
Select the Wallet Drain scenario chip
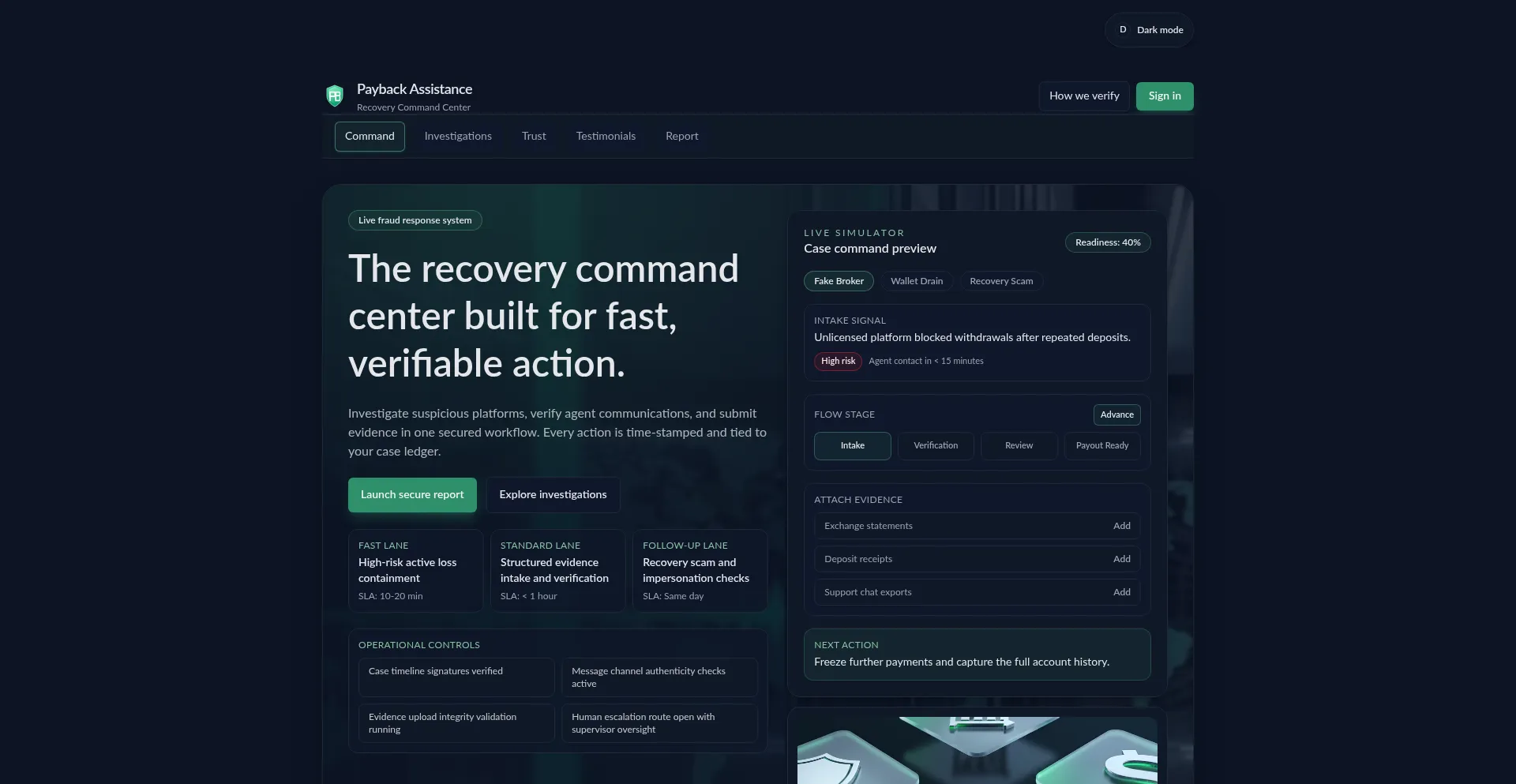[x=917, y=281]
